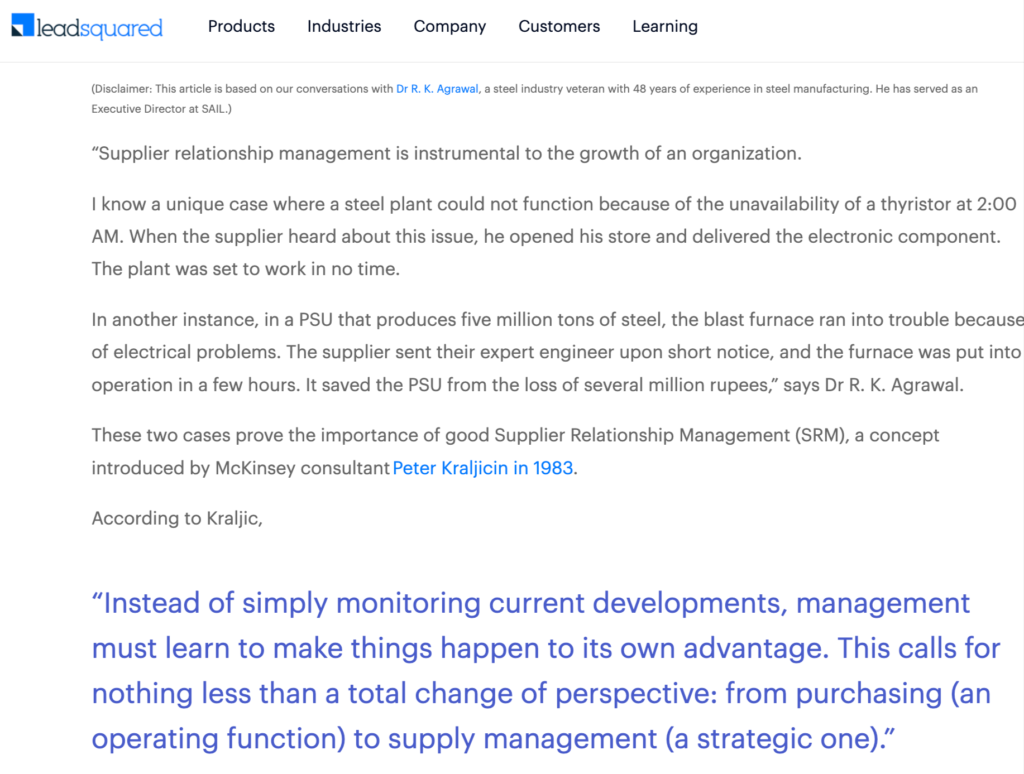The width and height of the screenshot is (1024, 774).
Task: Click the opening sentence about supplier relationship management
Action: 446,154
